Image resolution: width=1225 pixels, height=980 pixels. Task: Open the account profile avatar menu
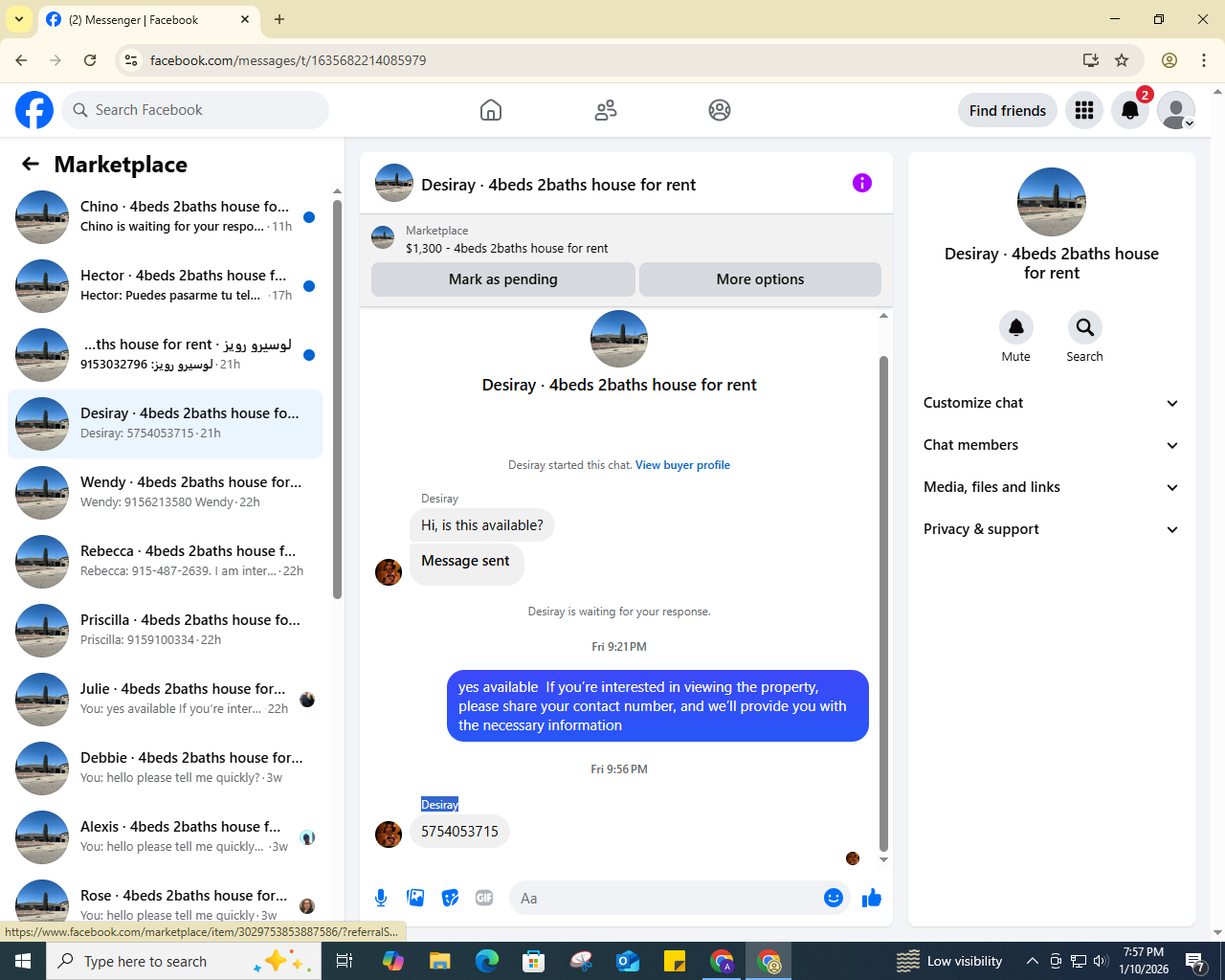pos(1176,110)
